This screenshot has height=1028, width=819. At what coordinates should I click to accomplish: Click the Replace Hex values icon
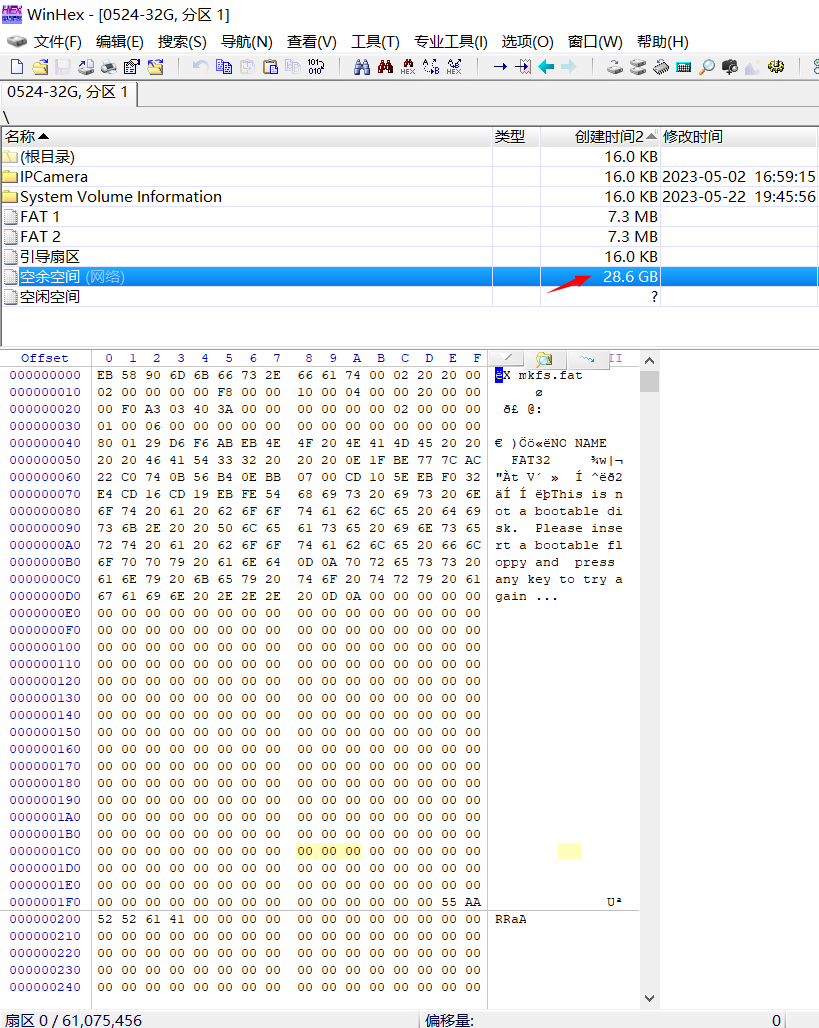point(454,67)
